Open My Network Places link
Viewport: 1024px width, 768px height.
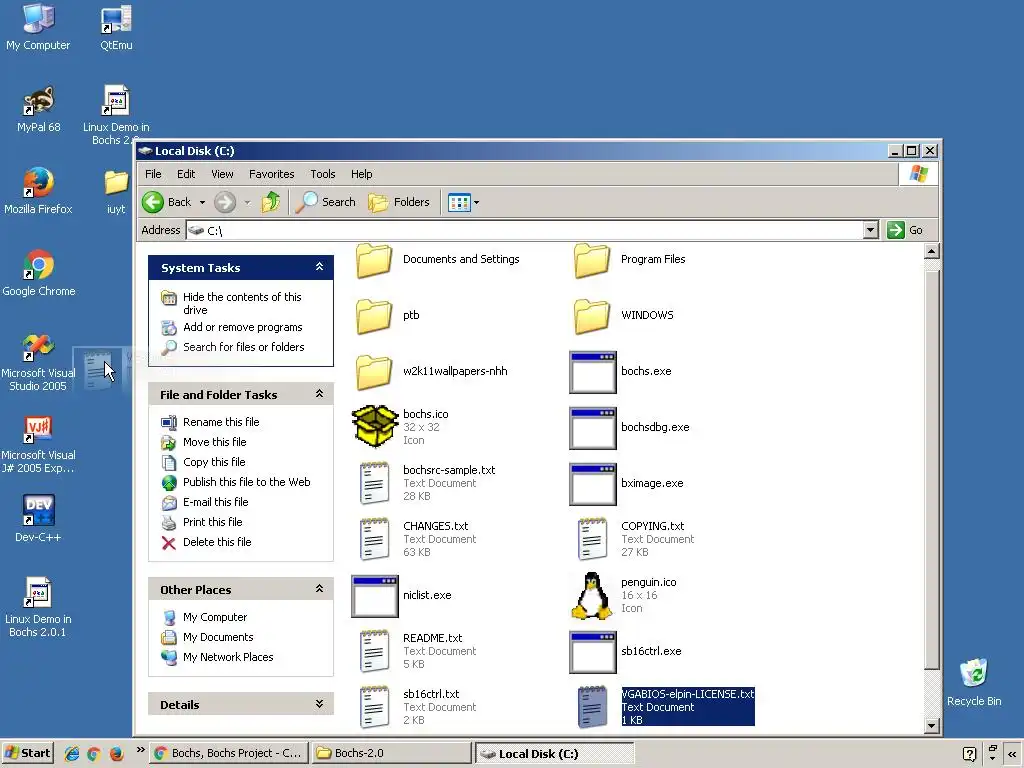coord(228,657)
